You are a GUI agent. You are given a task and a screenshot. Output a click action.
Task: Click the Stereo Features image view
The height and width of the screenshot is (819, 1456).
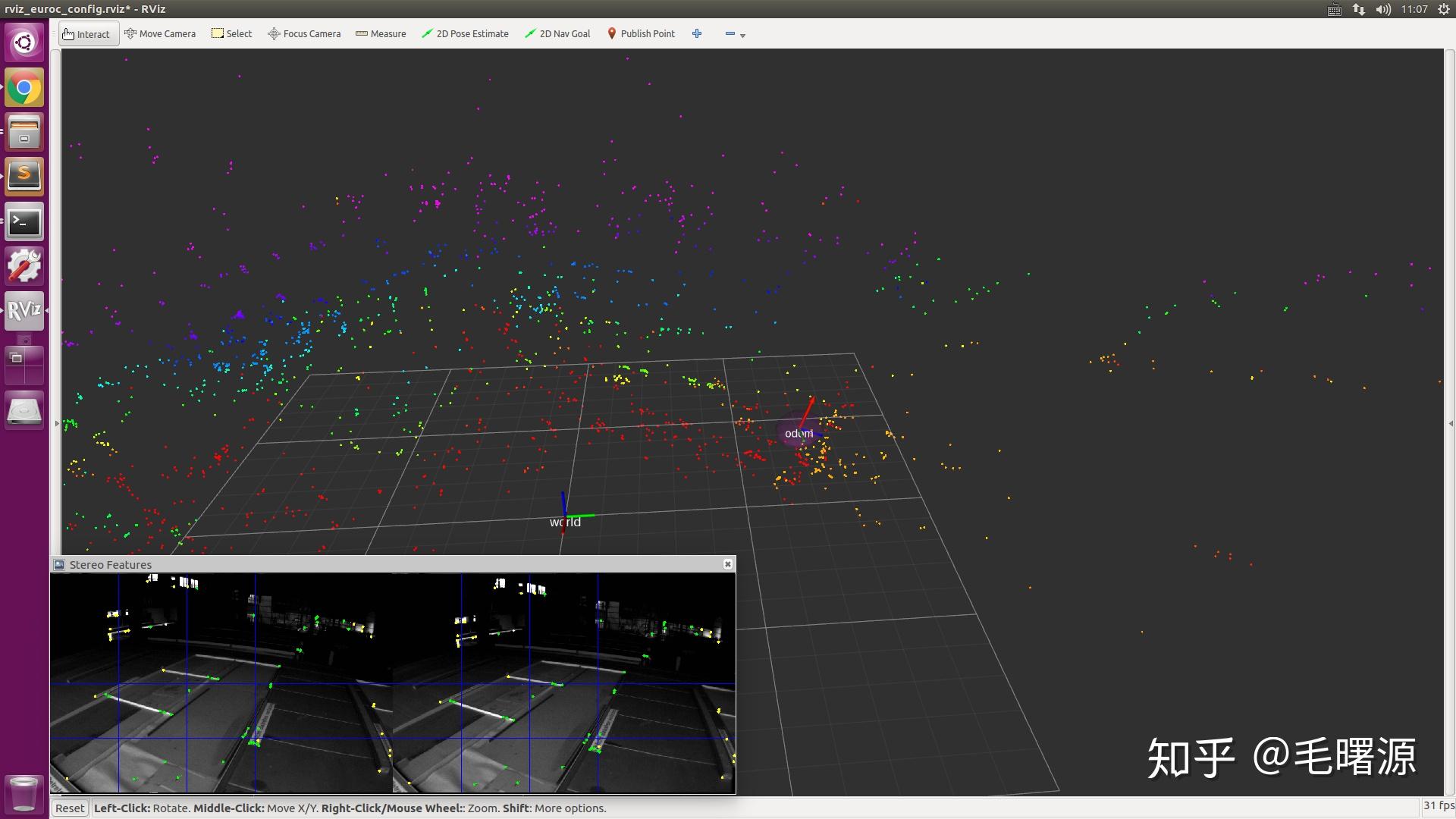393,682
